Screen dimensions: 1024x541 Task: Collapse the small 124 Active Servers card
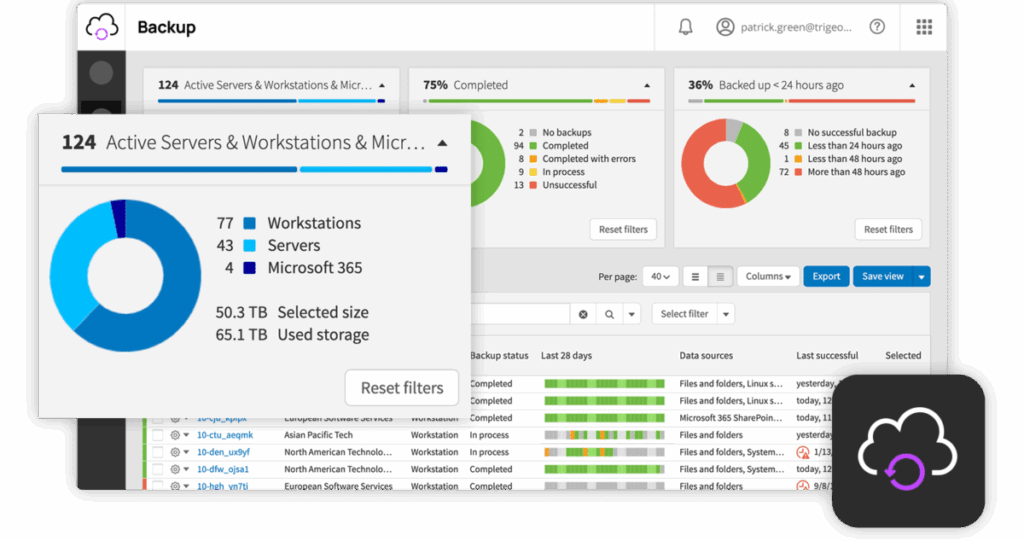tap(382, 86)
